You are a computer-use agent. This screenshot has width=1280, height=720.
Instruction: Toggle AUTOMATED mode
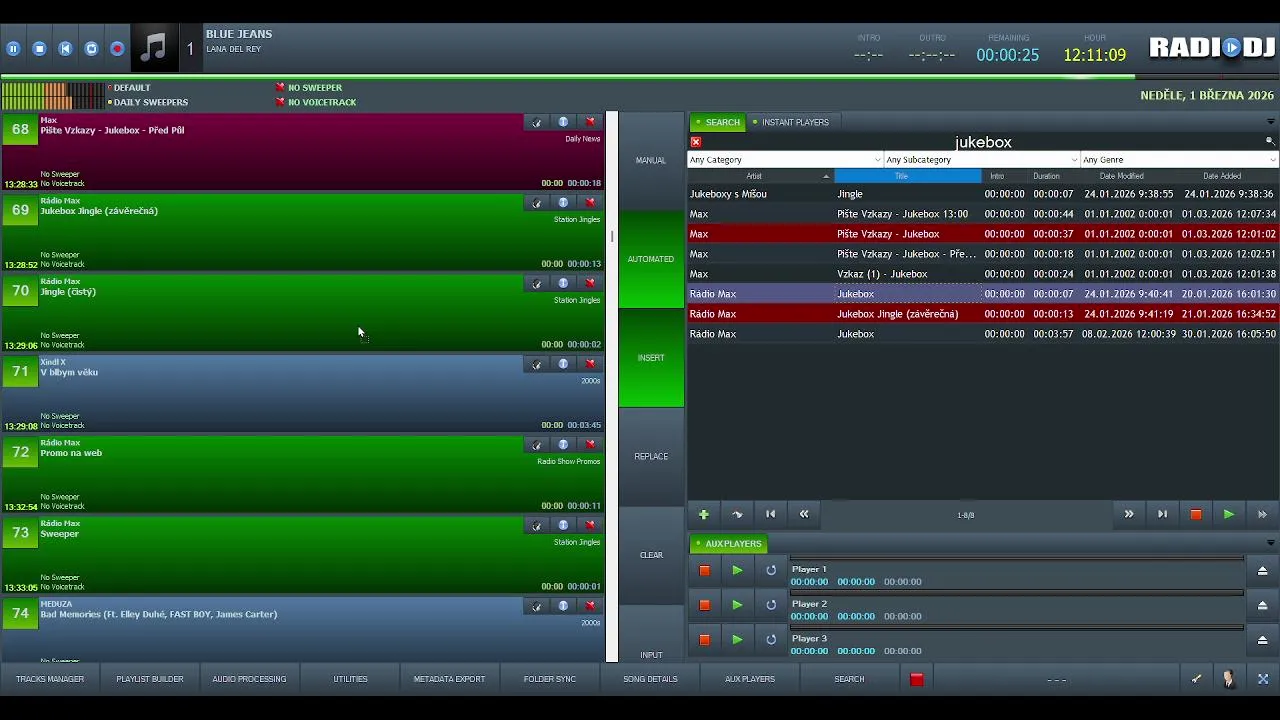pos(651,259)
